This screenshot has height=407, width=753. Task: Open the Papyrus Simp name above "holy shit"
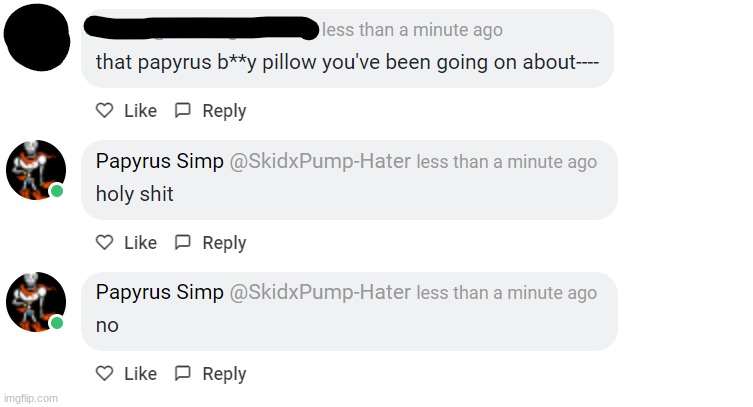[x=159, y=162]
